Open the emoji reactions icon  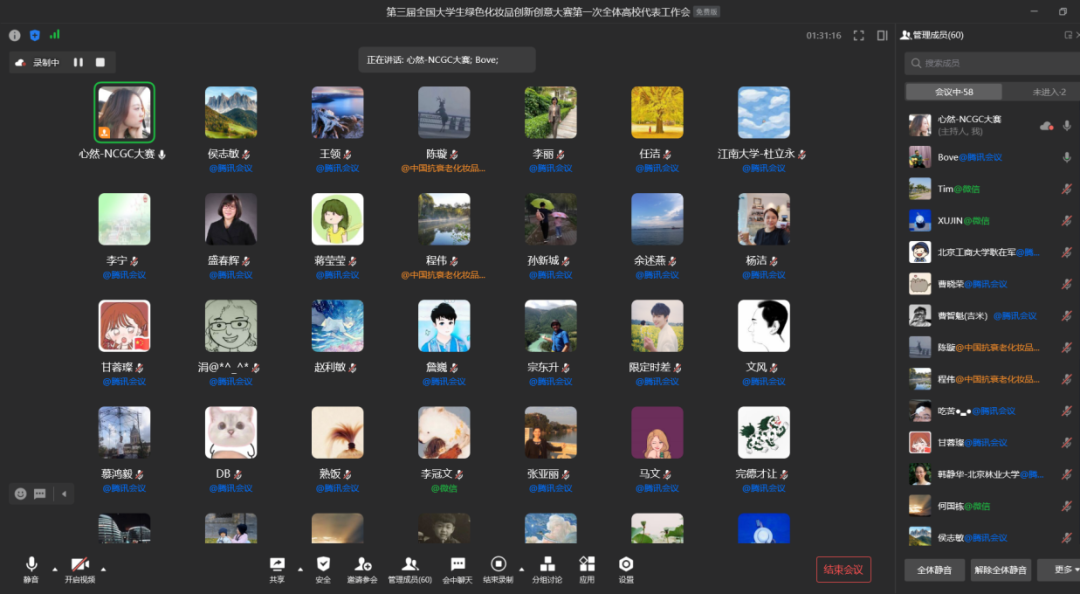point(21,493)
